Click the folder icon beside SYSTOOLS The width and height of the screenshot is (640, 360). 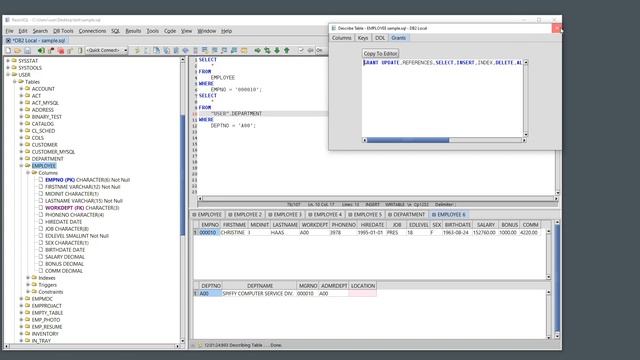(x=14, y=68)
